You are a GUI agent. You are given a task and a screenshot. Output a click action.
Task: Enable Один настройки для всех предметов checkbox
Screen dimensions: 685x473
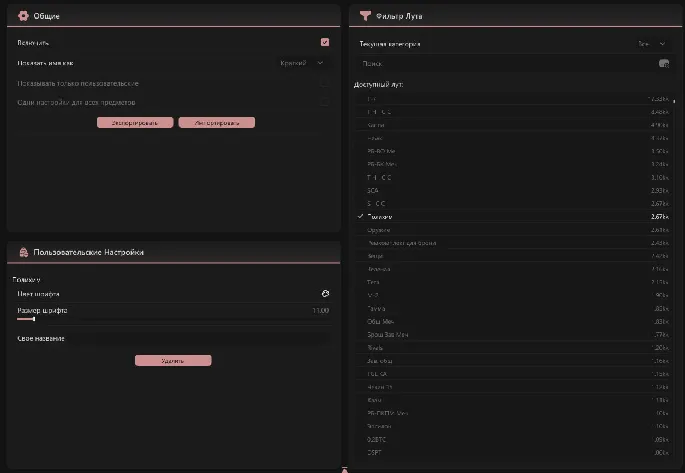(325, 103)
